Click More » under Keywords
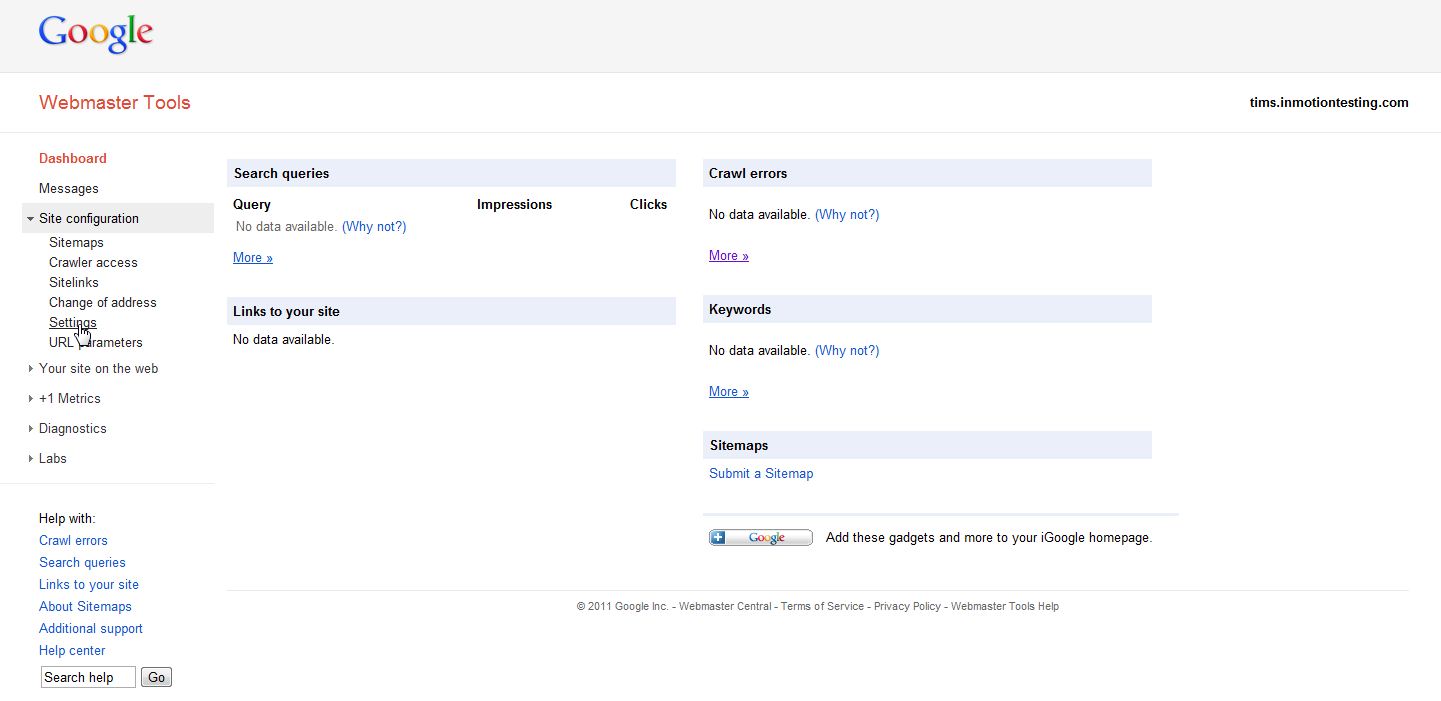 [x=729, y=391]
